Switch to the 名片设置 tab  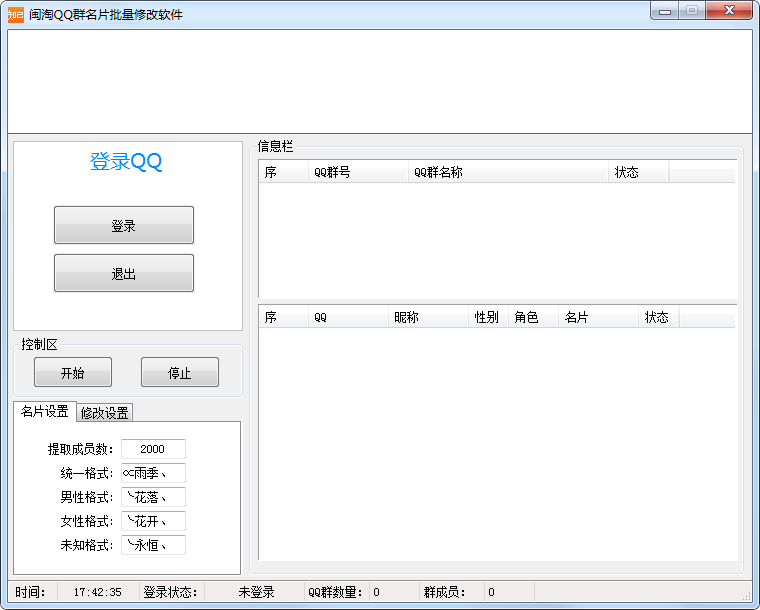(45, 411)
